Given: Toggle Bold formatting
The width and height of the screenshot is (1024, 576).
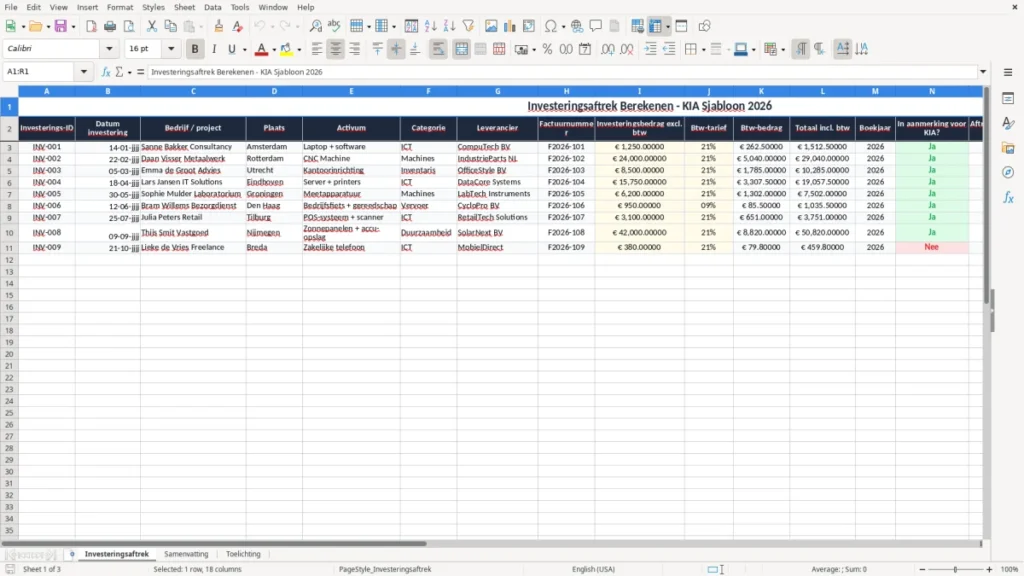Looking at the screenshot, I should (x=195, y=49).
